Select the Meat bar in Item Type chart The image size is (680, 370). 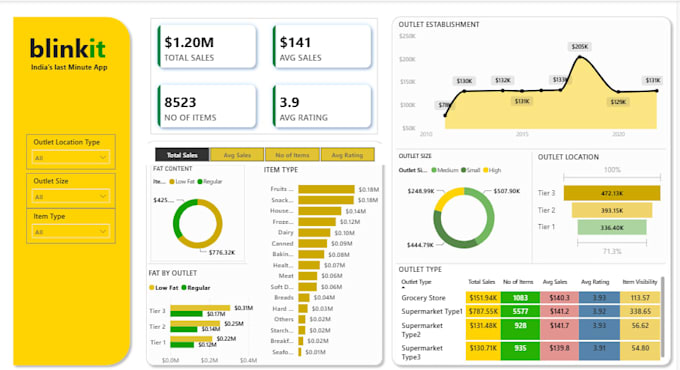[307, 276]
